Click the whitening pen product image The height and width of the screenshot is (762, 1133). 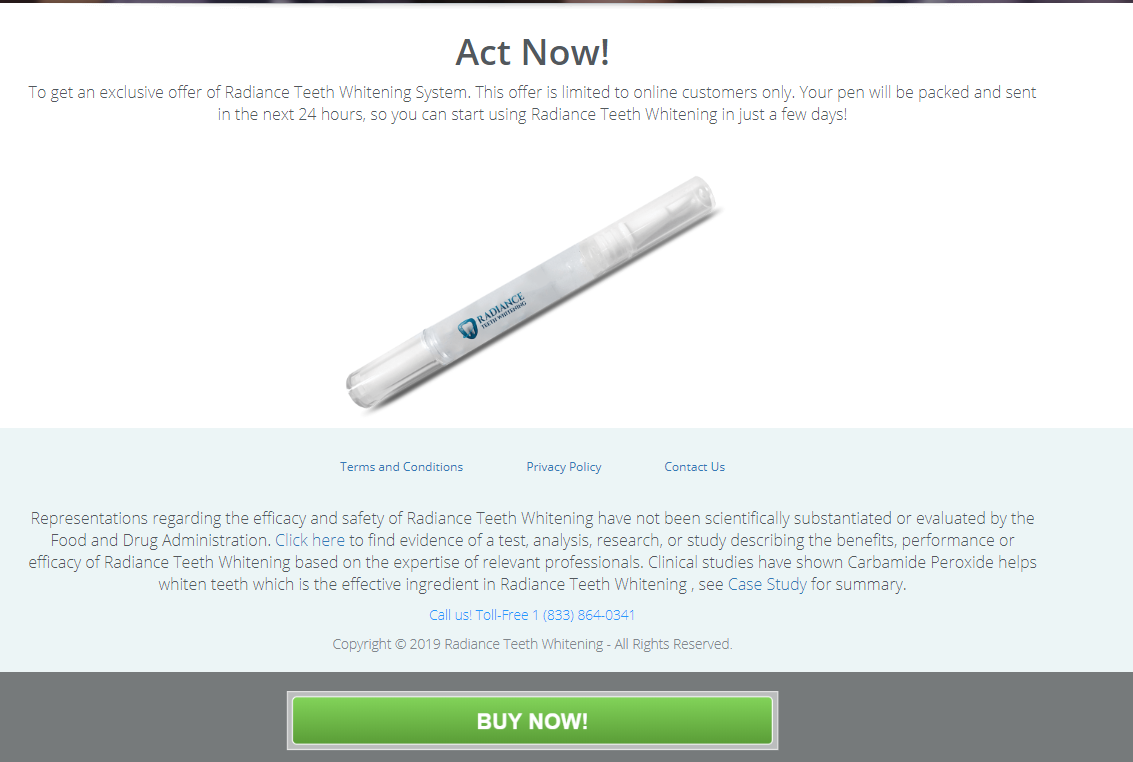point(533,293)
